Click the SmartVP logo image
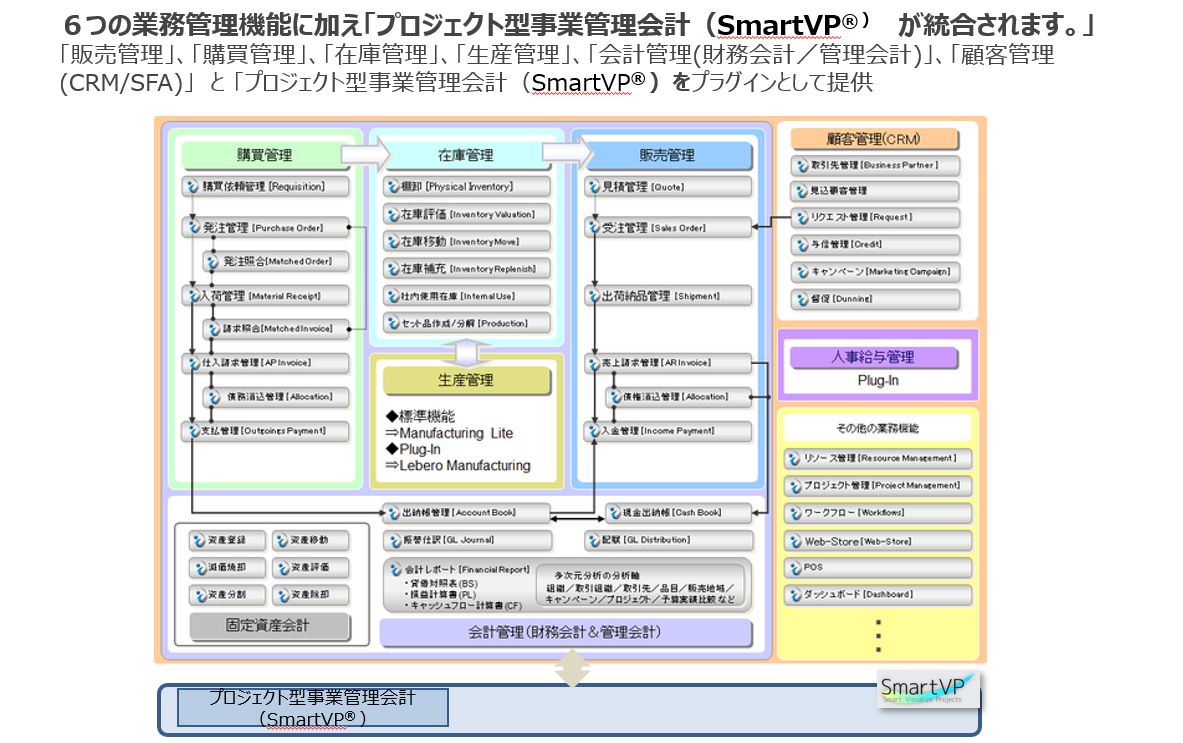 929,689
